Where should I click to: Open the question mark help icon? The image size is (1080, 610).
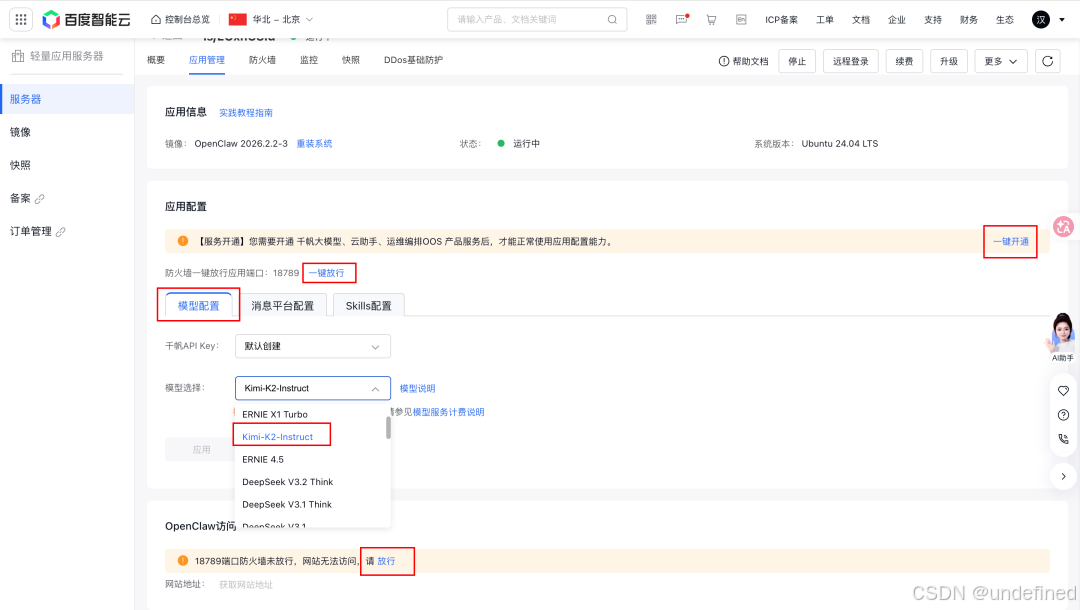[x=1063, y=414]
